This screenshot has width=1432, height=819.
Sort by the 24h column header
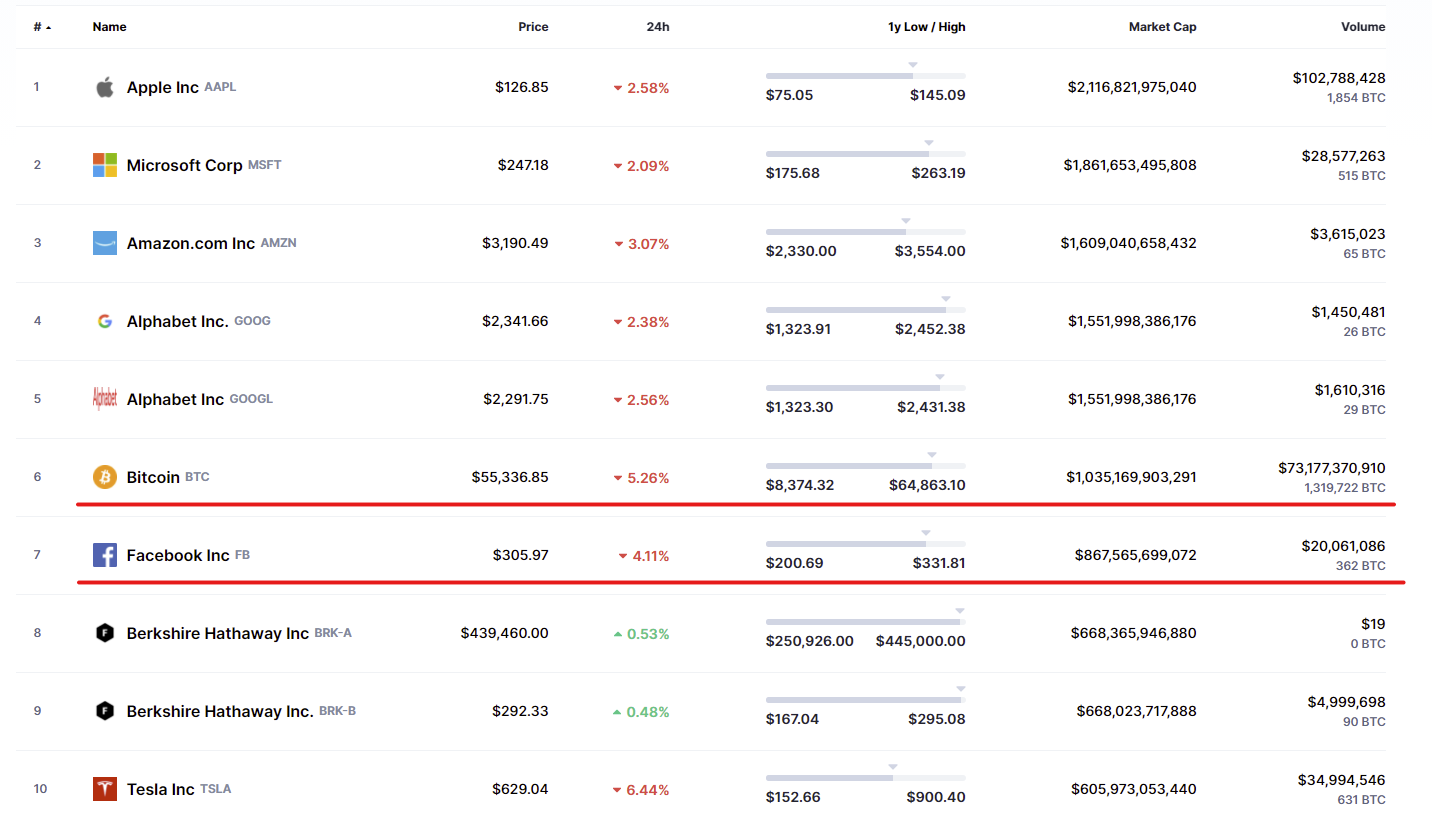pos(658,27)
